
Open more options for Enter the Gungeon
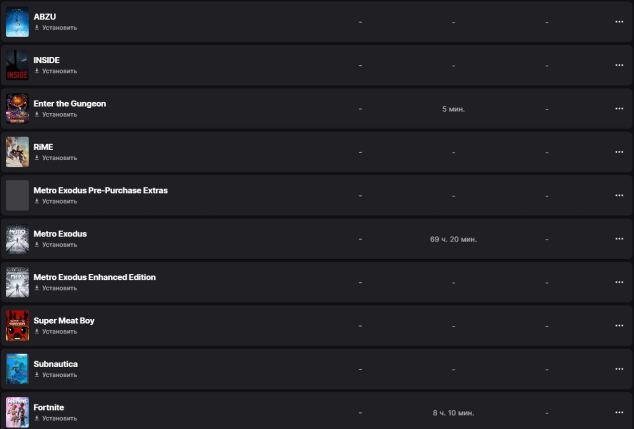(x=619, y=108)
